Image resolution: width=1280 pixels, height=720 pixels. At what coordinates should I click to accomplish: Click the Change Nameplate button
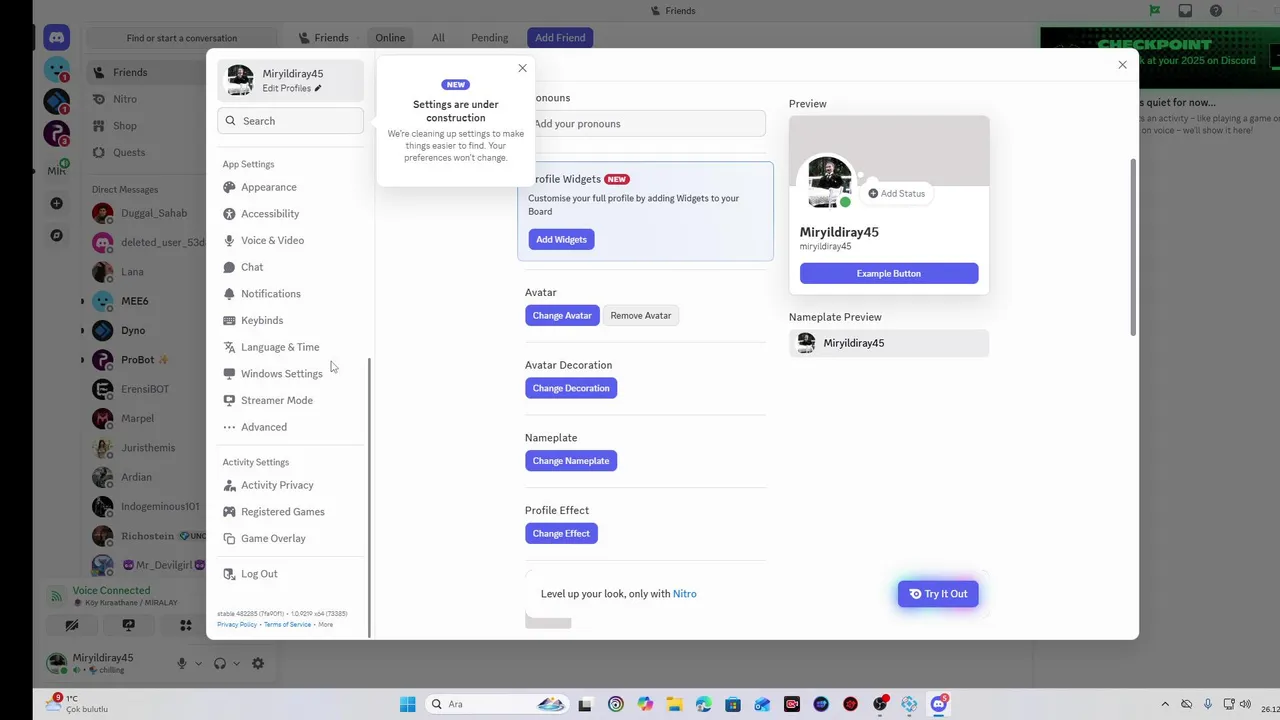(571, 461)
